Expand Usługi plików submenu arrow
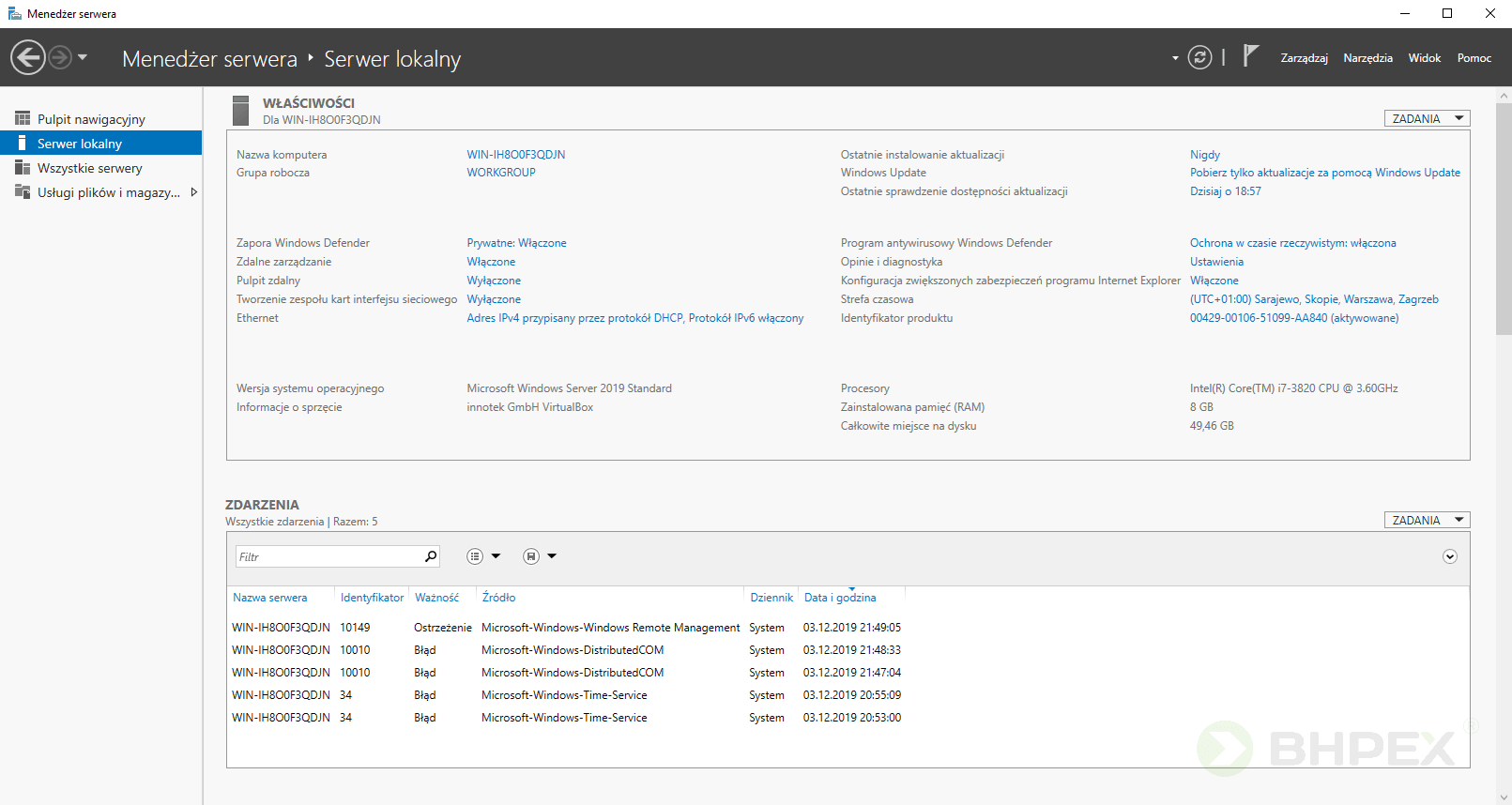The width and height of the screenshot is (1512, 805). tap(194, 192)
